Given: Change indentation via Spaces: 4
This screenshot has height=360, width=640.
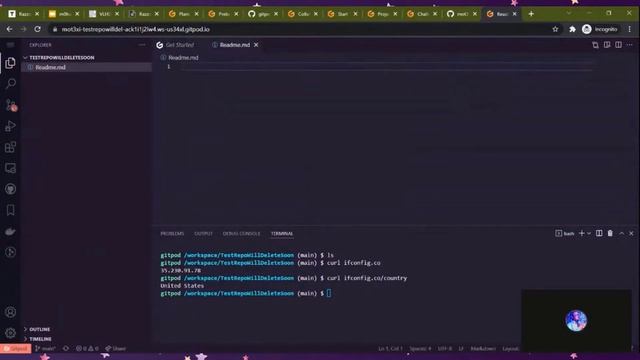Looking at the screenshot, I should coord(420,349).
